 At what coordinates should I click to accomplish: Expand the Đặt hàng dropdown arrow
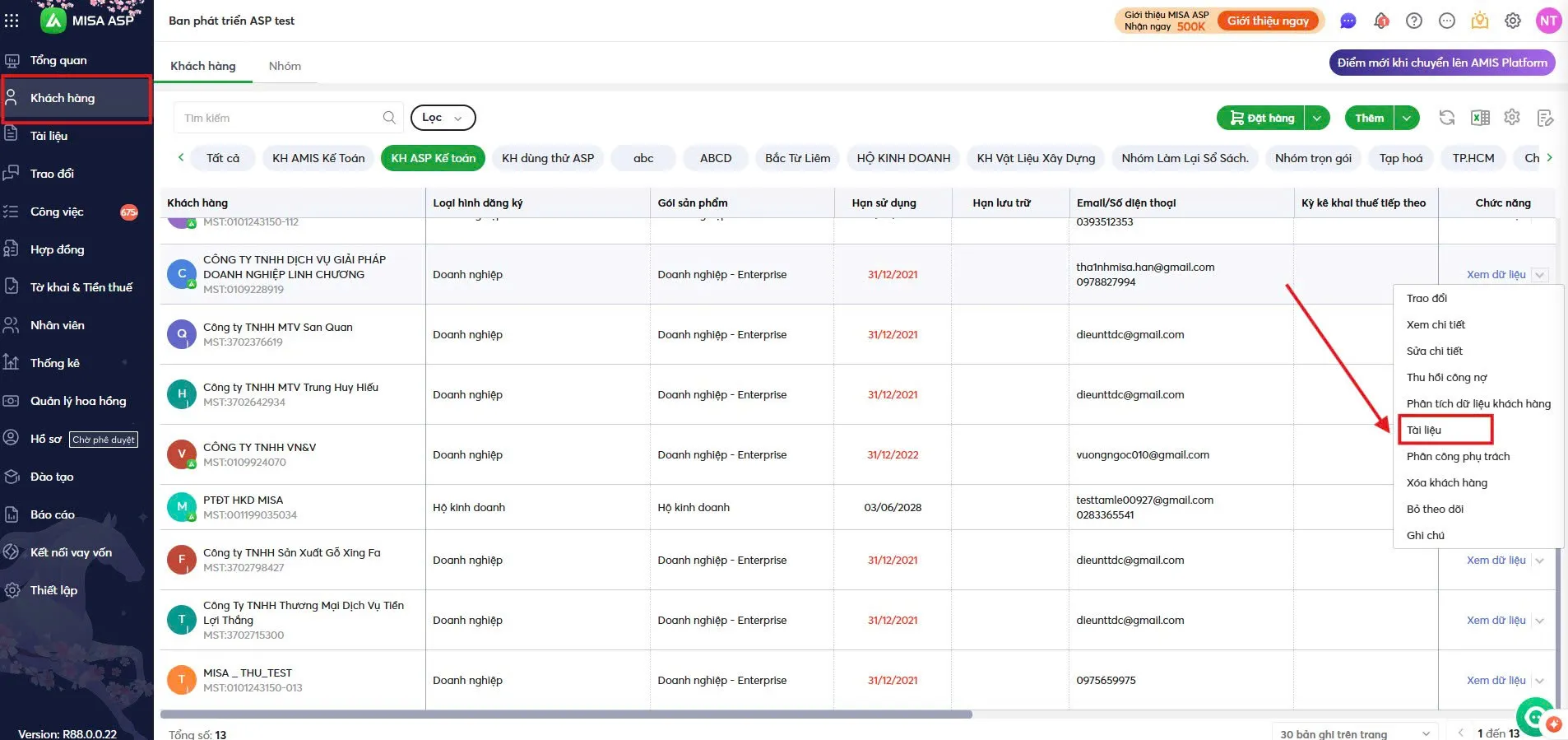pos(1317,118)
